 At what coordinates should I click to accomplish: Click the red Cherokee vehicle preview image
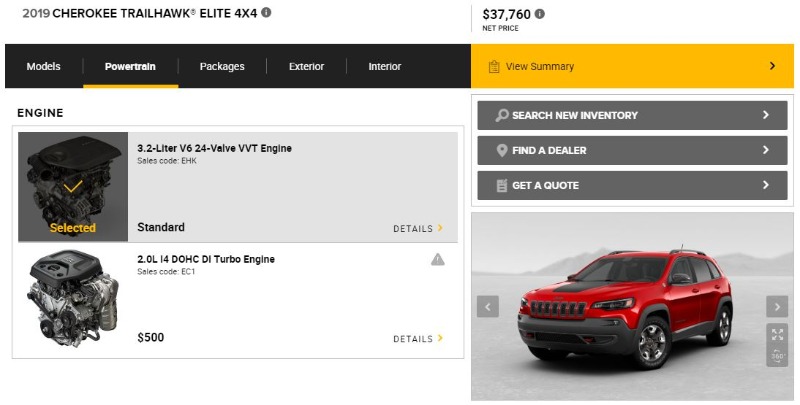click(625, 300)
